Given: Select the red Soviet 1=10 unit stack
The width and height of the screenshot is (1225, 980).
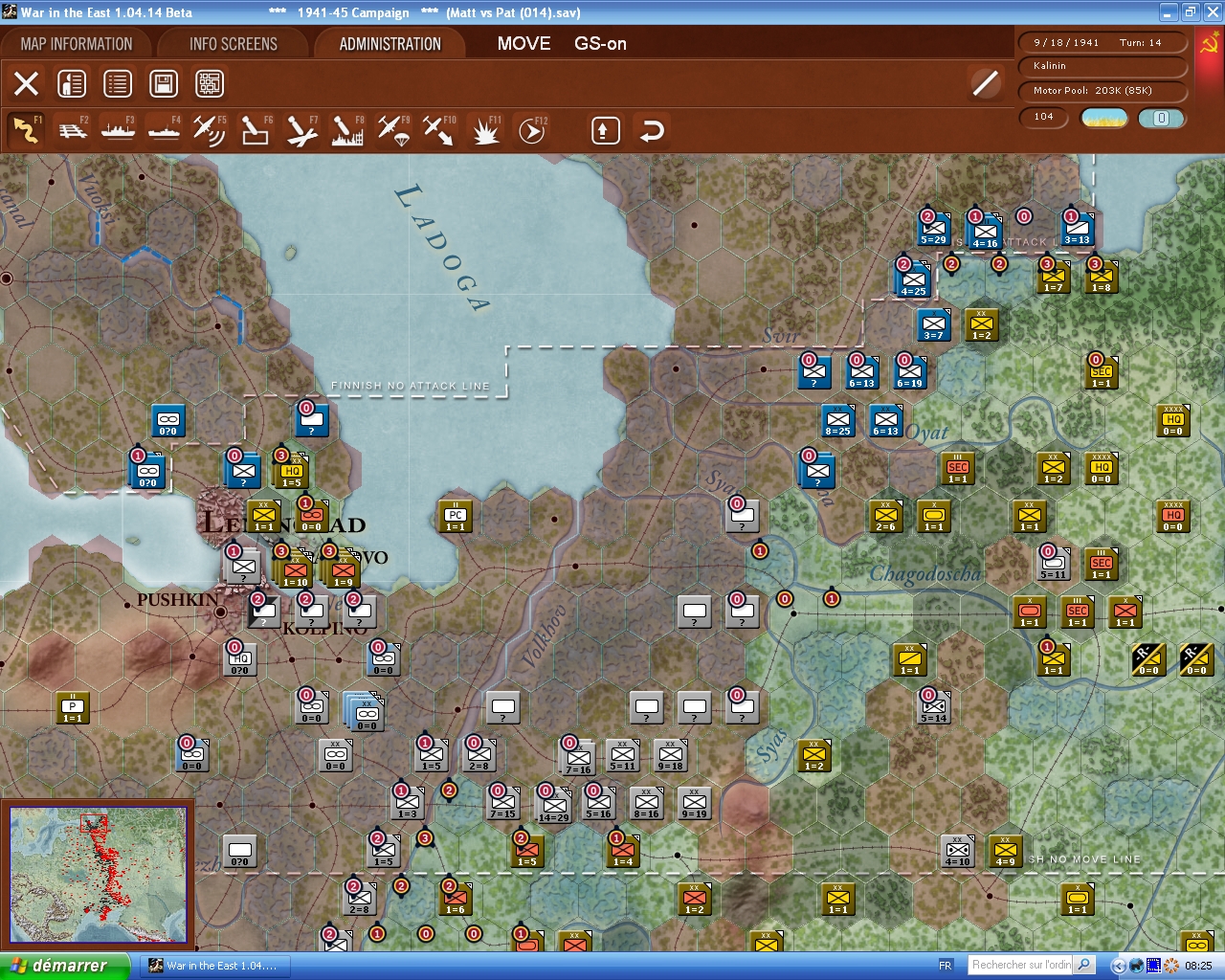Looking at the screenshot, I should [296, 571].
